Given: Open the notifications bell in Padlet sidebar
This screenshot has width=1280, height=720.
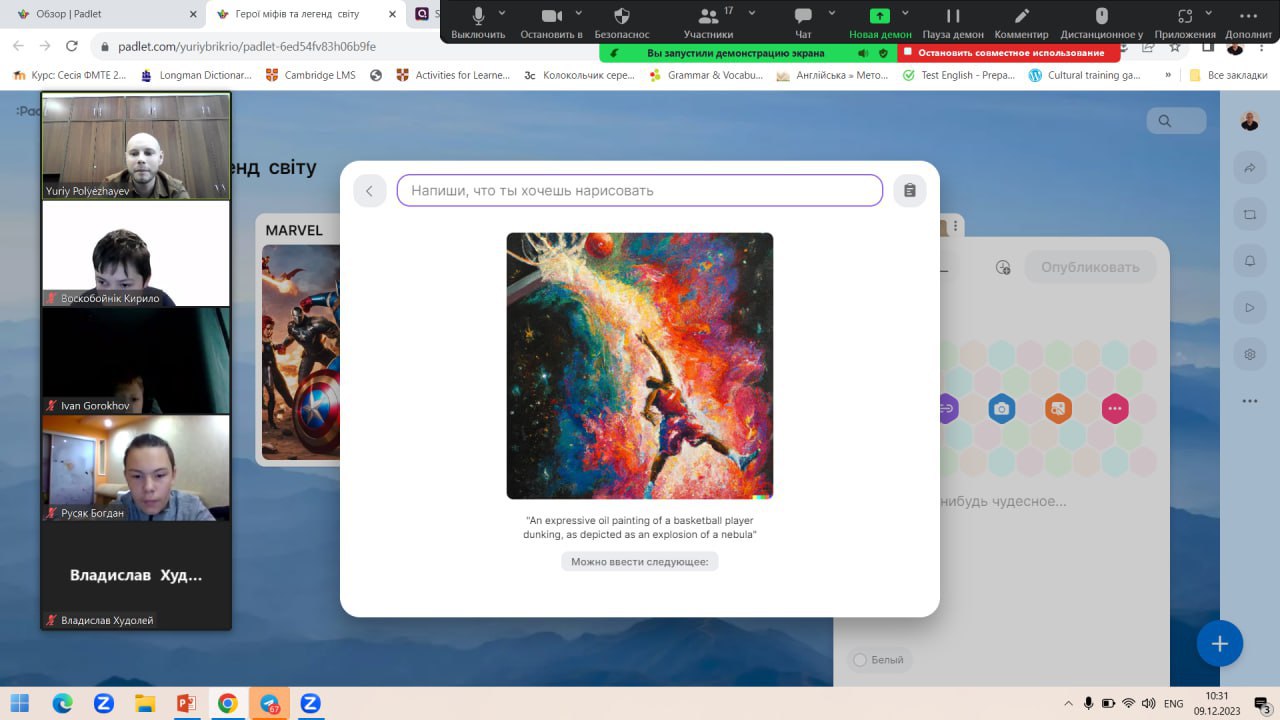Looking at the screenshot, I should coord(1249,261).
